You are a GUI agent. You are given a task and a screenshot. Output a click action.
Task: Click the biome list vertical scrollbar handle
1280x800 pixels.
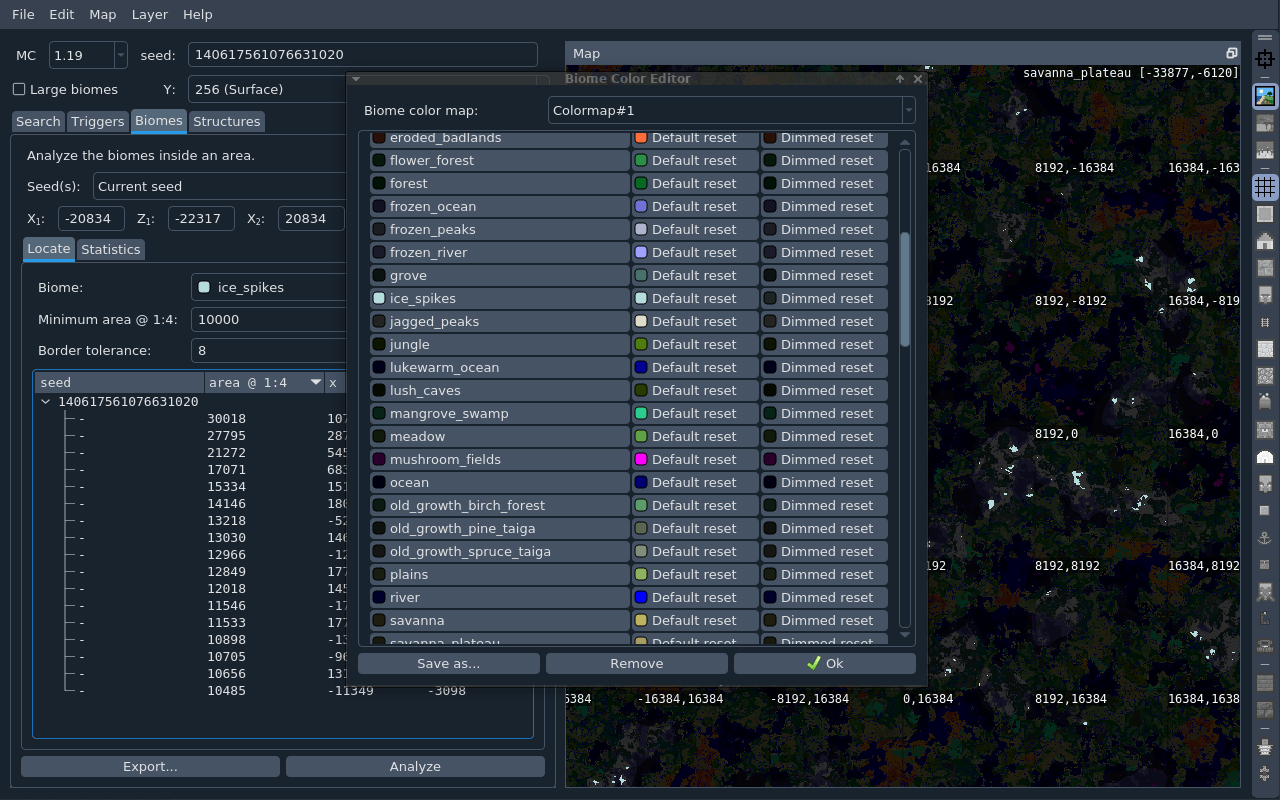pyautogui.click(x=905, y=290)
